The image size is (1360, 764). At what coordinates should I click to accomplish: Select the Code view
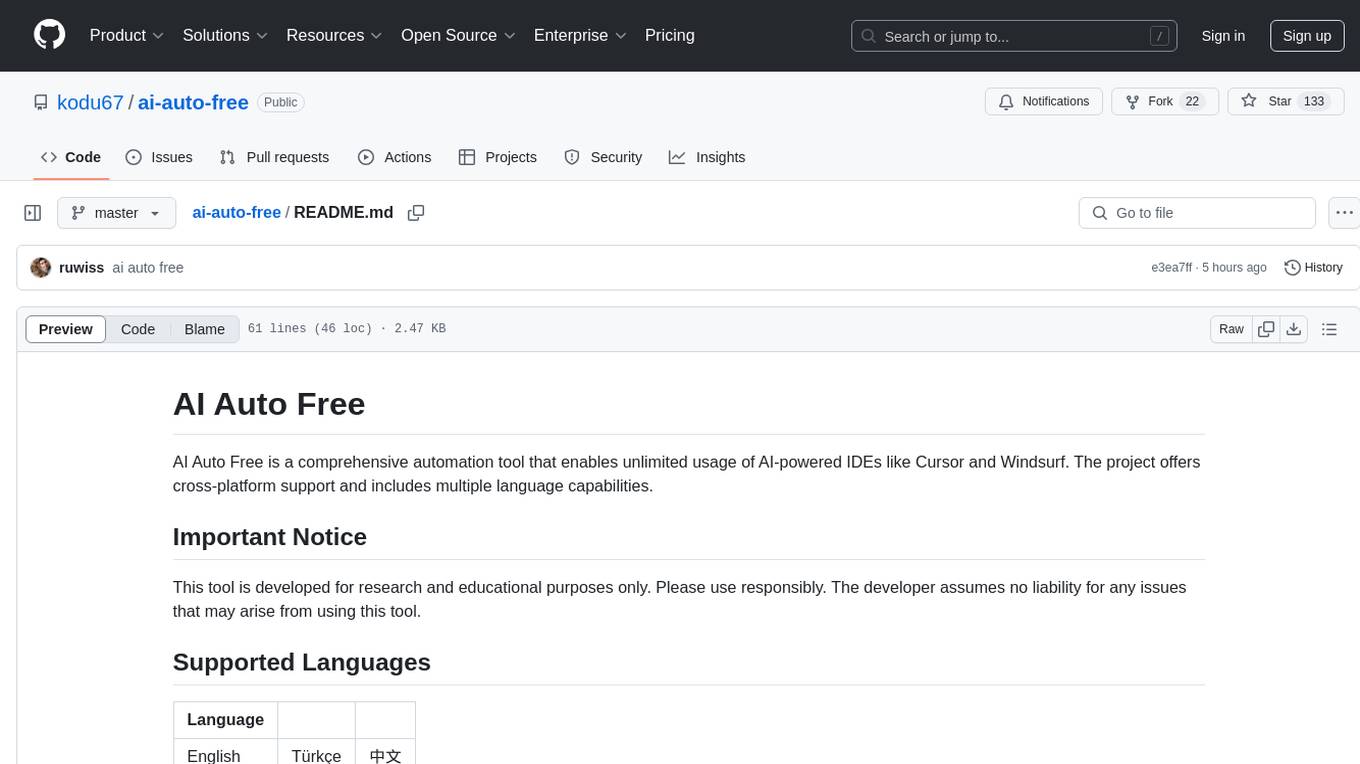(138, 329)
